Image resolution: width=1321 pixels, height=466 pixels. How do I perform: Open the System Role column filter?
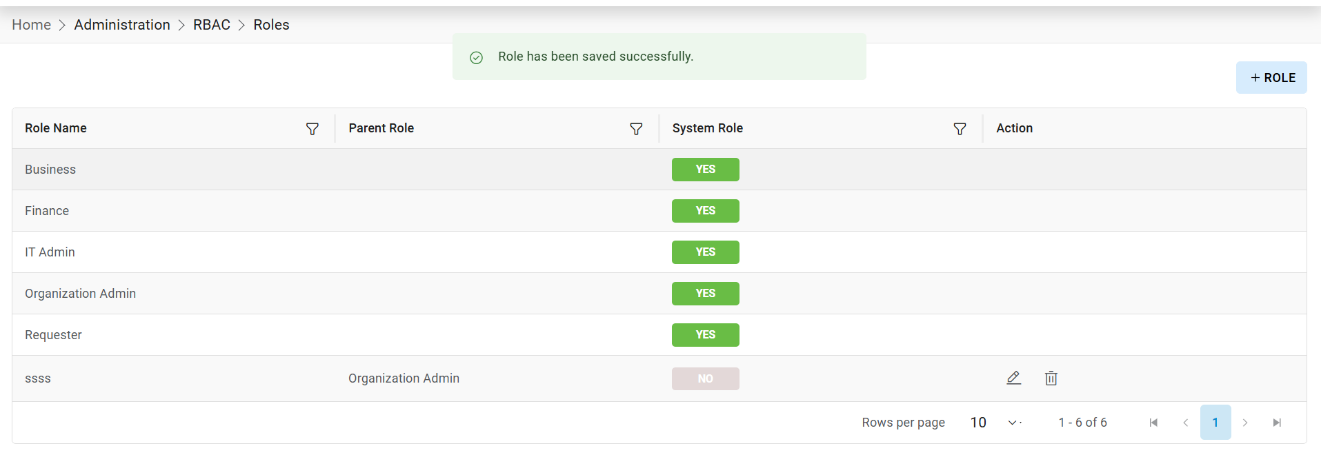point(960,129)
